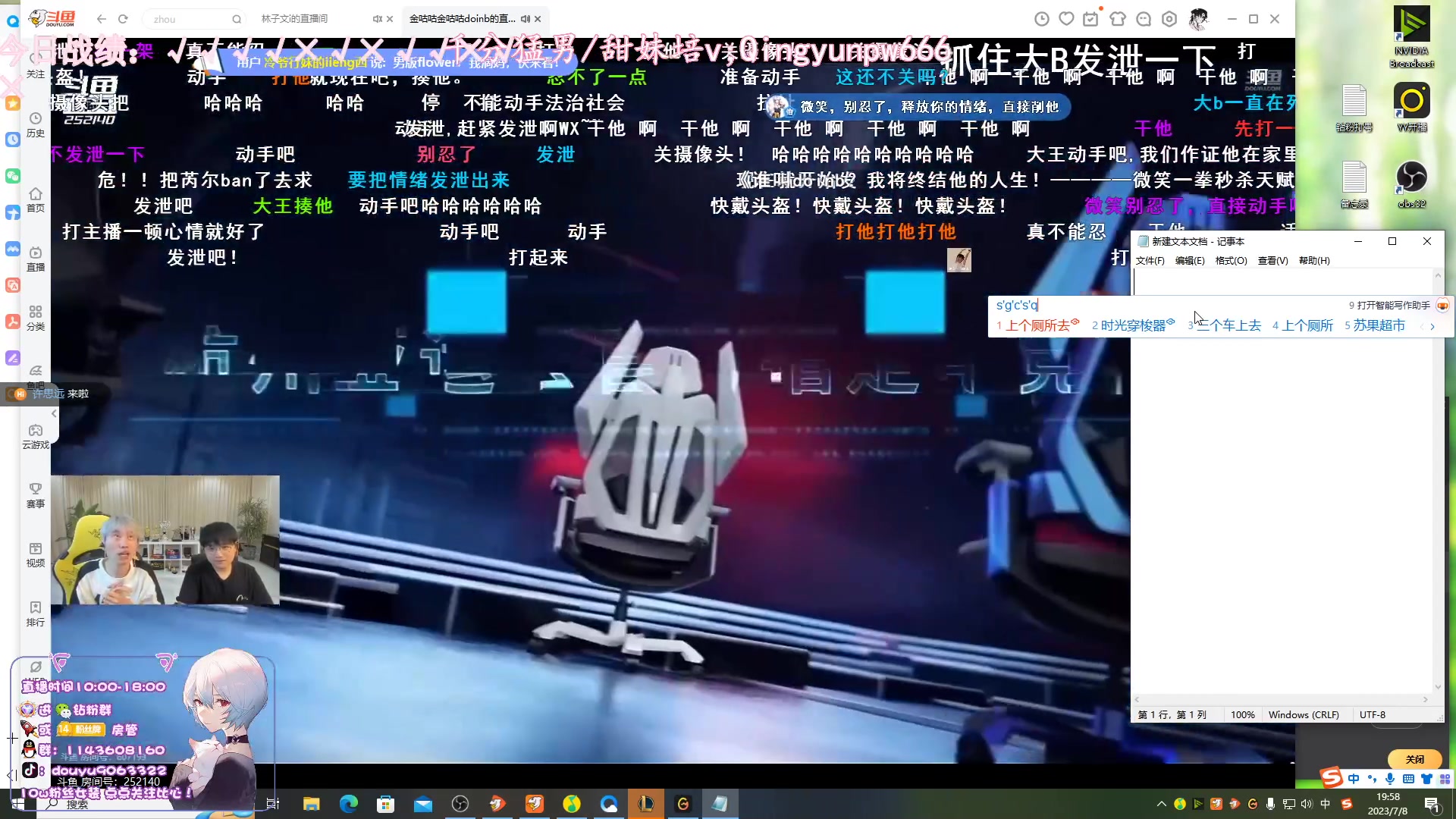Toggle the soft keyboard on the Sogou bar
This screenshot has width=1456, height=819.
1407,779
